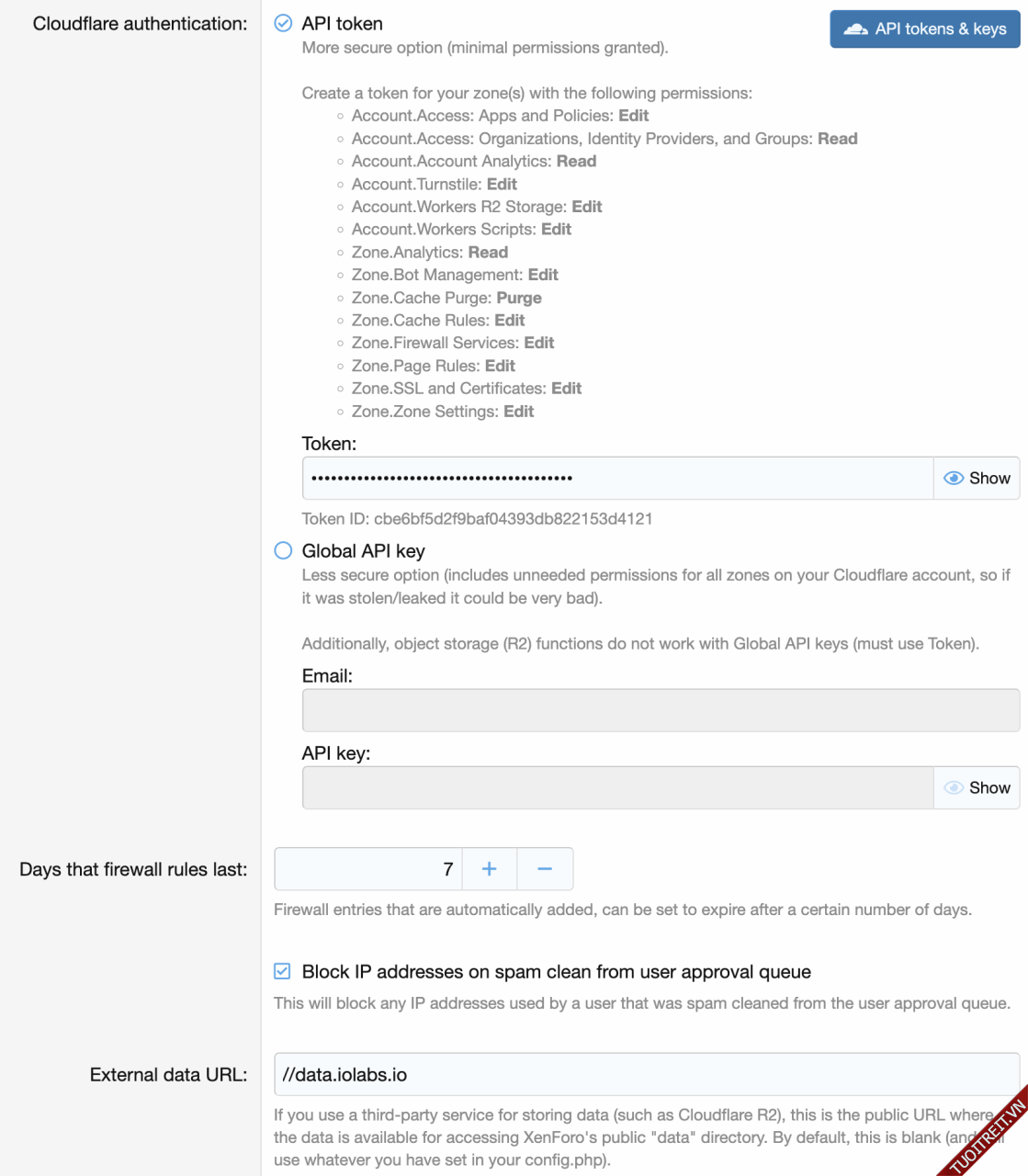Increase firewall rule days with plus
Screen dimensions: 1028x1176
point(490,869)
